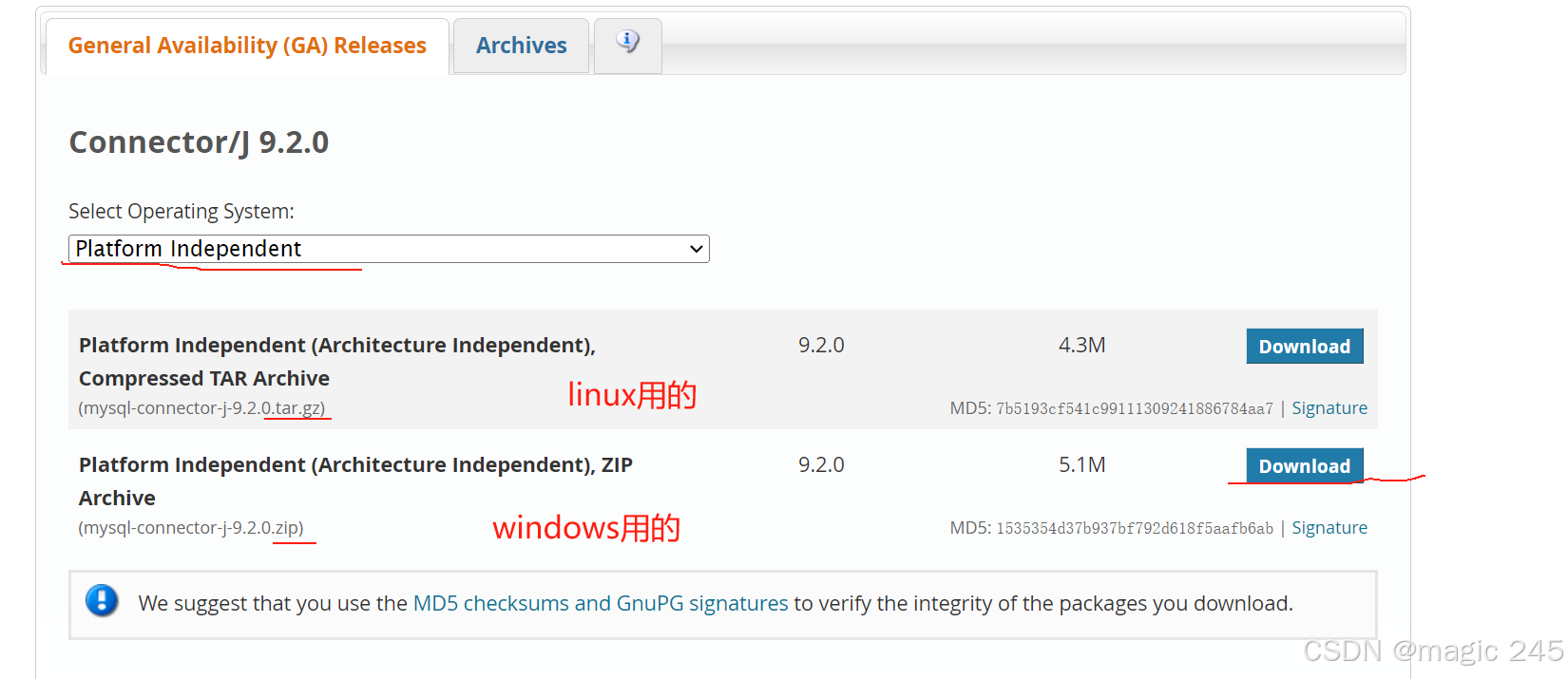1568x679 pixels.
Task: Click version 9.2.0 in the ZIP row
Action: [821, 465]
